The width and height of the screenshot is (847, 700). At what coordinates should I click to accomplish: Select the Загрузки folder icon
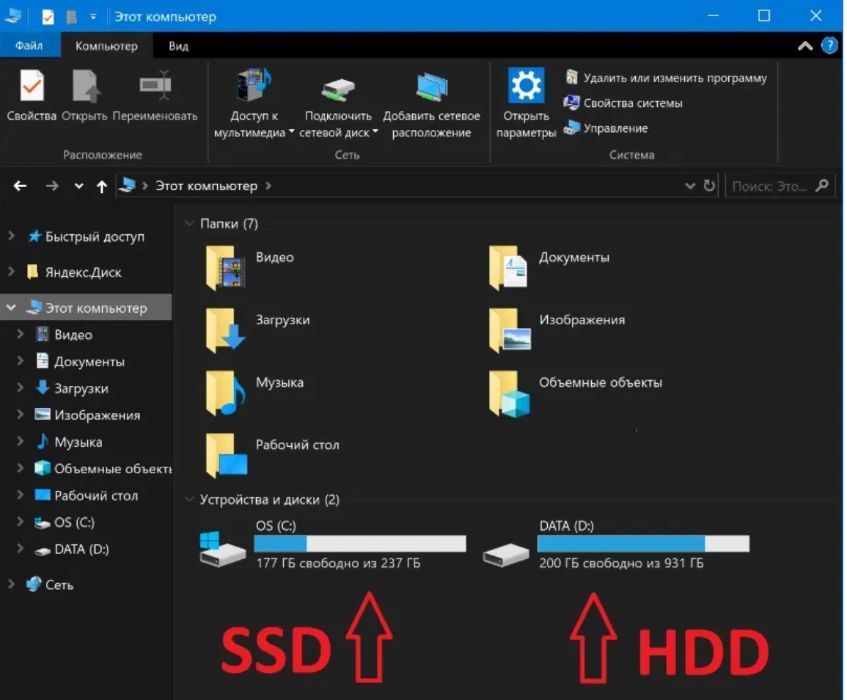(226, 330)
